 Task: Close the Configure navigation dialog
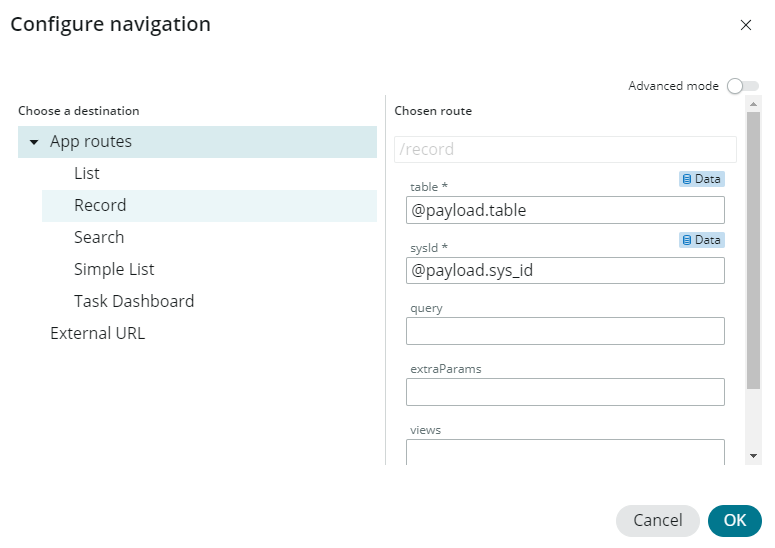point(745,25)
